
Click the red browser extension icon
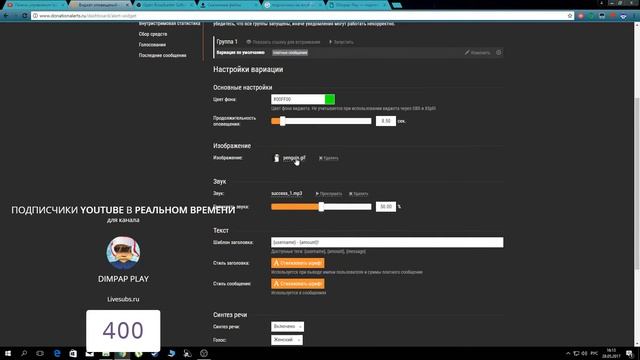581,16
